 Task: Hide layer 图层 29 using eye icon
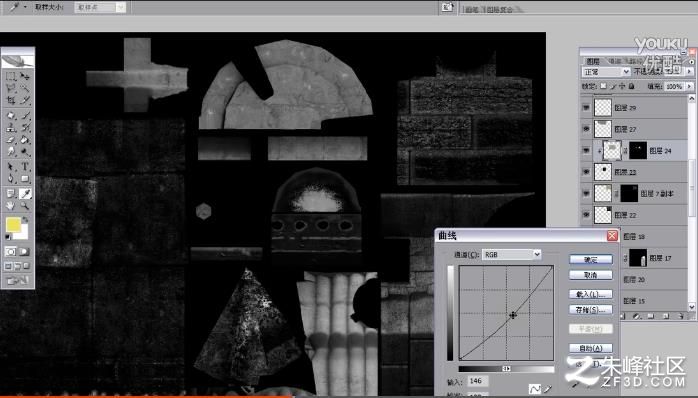coord(586,108)
